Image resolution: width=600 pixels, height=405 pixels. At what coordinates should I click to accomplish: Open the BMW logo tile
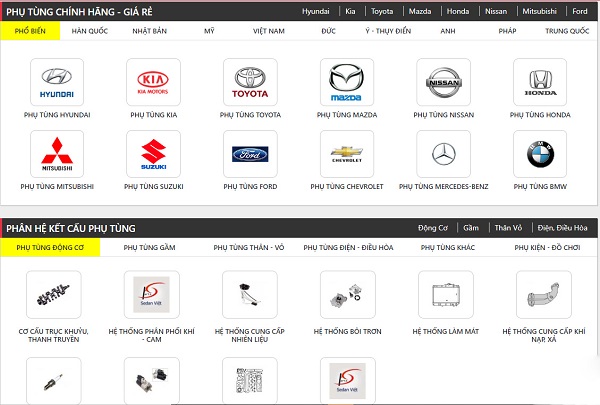pyautogui.click(x=540, y=154)
